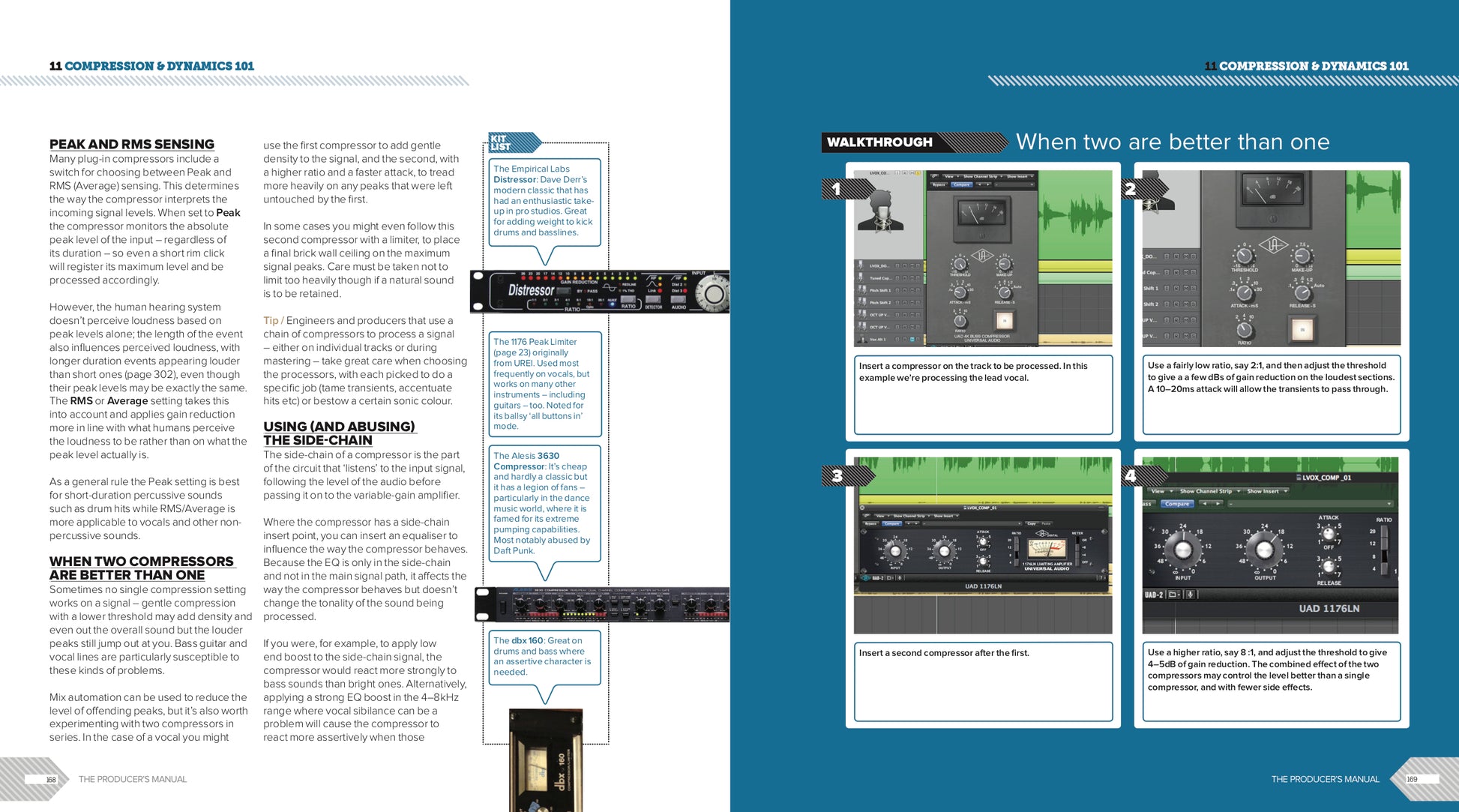
Task: Click the Distressor kit list photo
Action: point(600,292)
